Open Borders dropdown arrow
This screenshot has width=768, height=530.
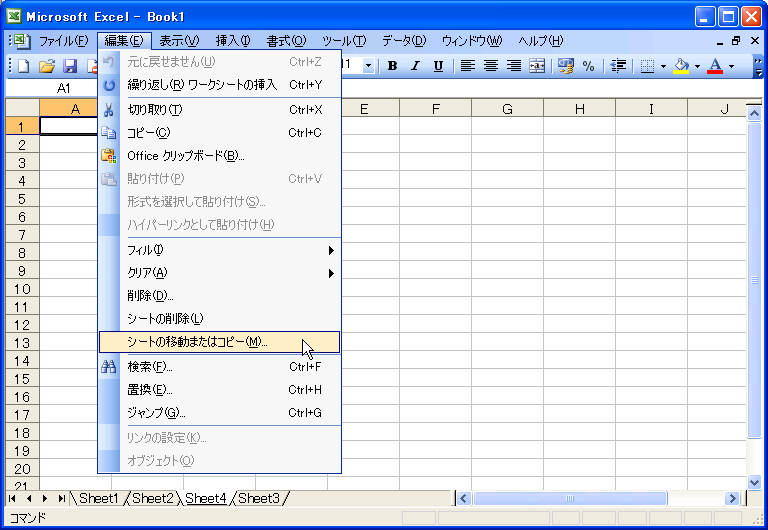pyautogui.click(x=663, y=66)
